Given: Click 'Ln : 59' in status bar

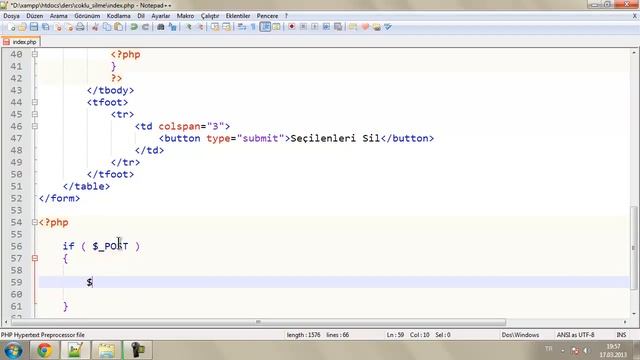Looking at the screenshot, I should (395, 335).
